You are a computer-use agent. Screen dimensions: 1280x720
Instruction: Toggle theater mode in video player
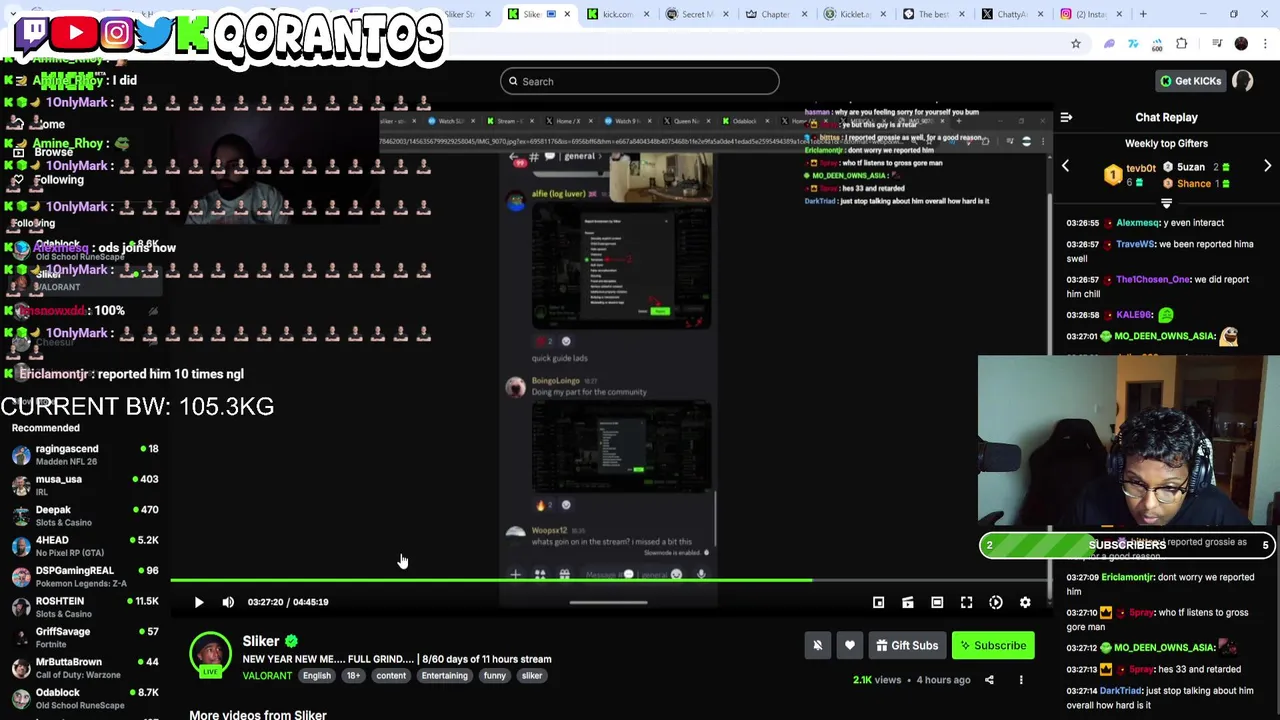pyautogui.click(x=937, y=602)
